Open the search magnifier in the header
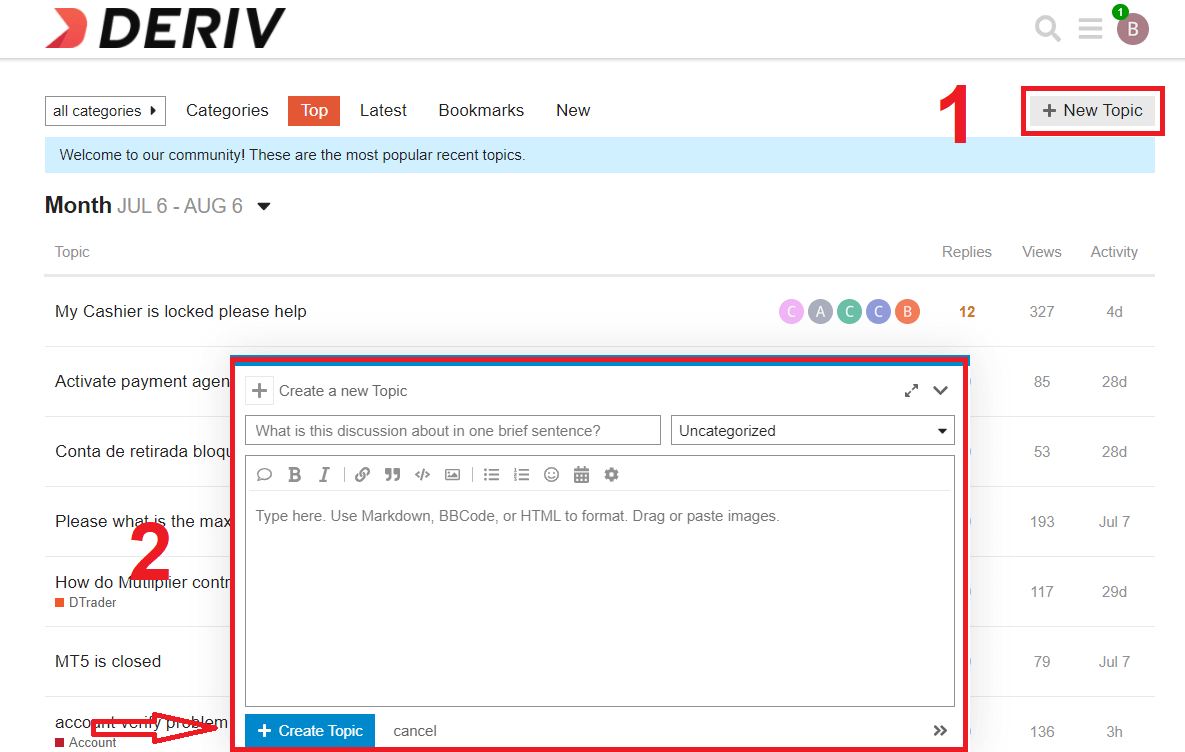The height and width of the screenshot is (752, 1185). point(1047,29)
